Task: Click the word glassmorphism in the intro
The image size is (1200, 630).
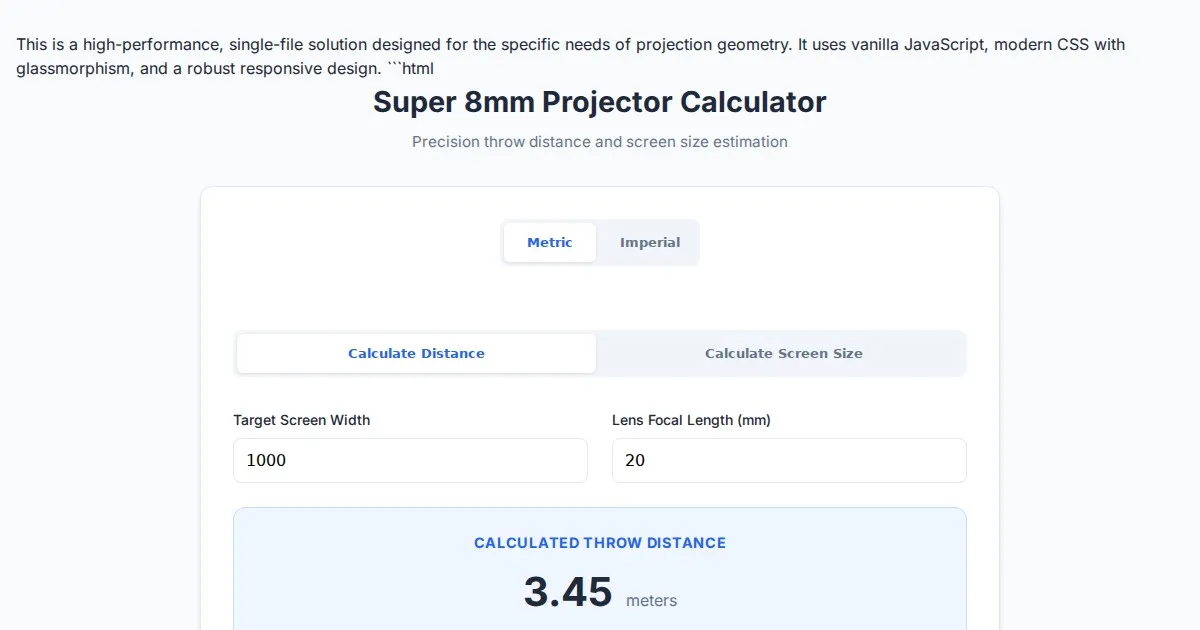Action: 73,69
